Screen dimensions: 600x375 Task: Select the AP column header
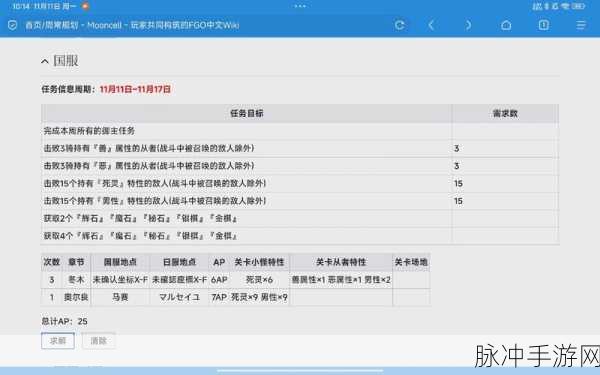219,262
